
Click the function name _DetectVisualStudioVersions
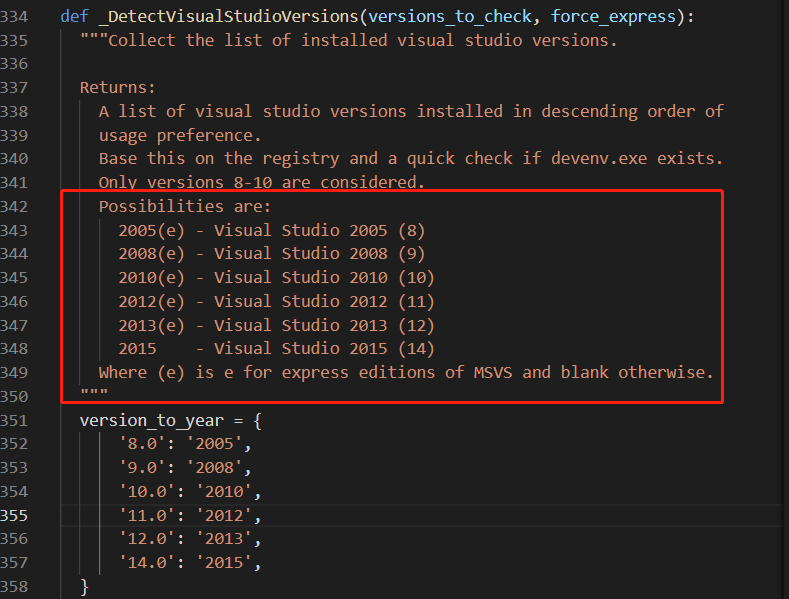pyautogui.click(x=229, y=17)
